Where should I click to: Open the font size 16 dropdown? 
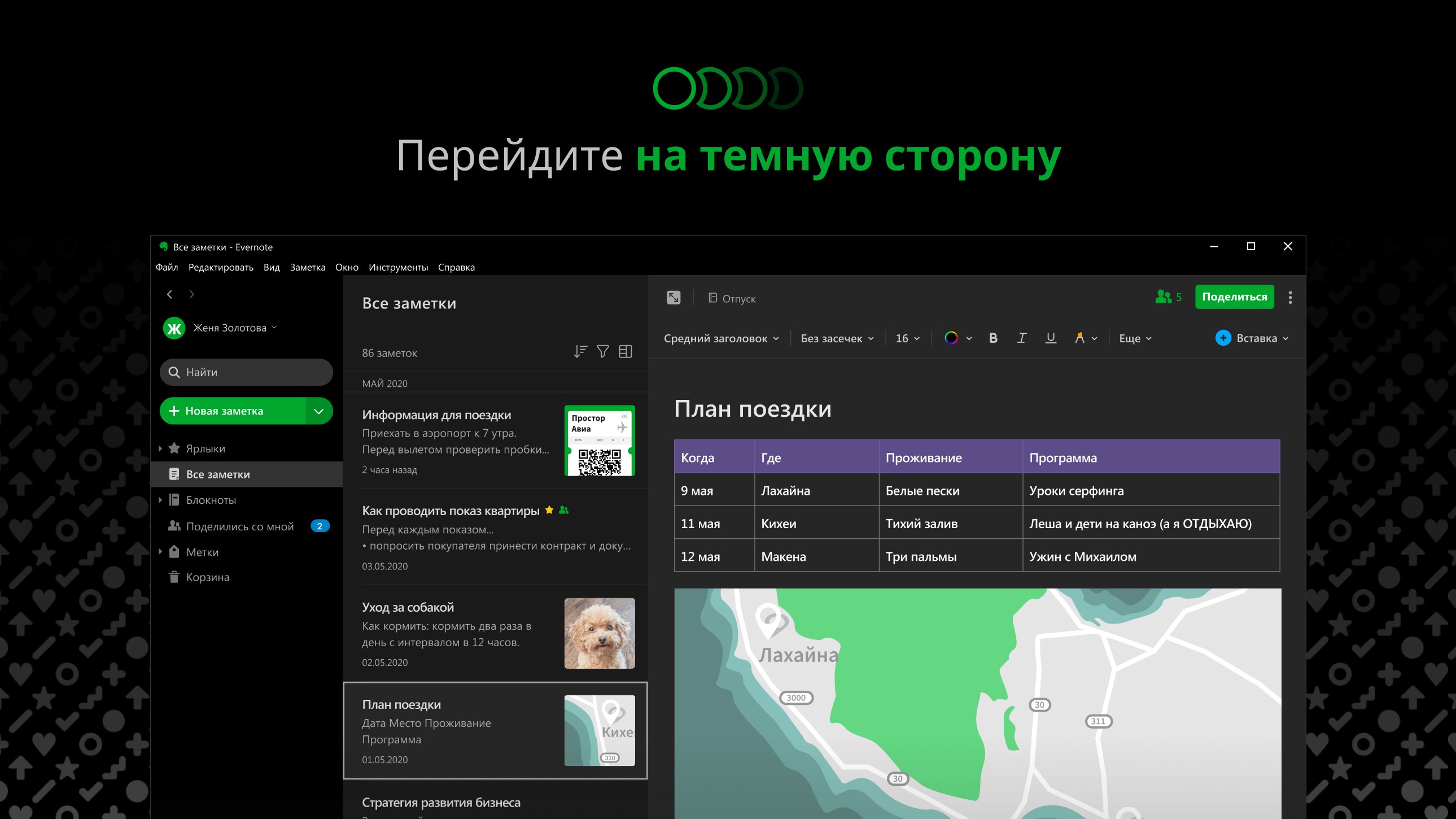908,338
